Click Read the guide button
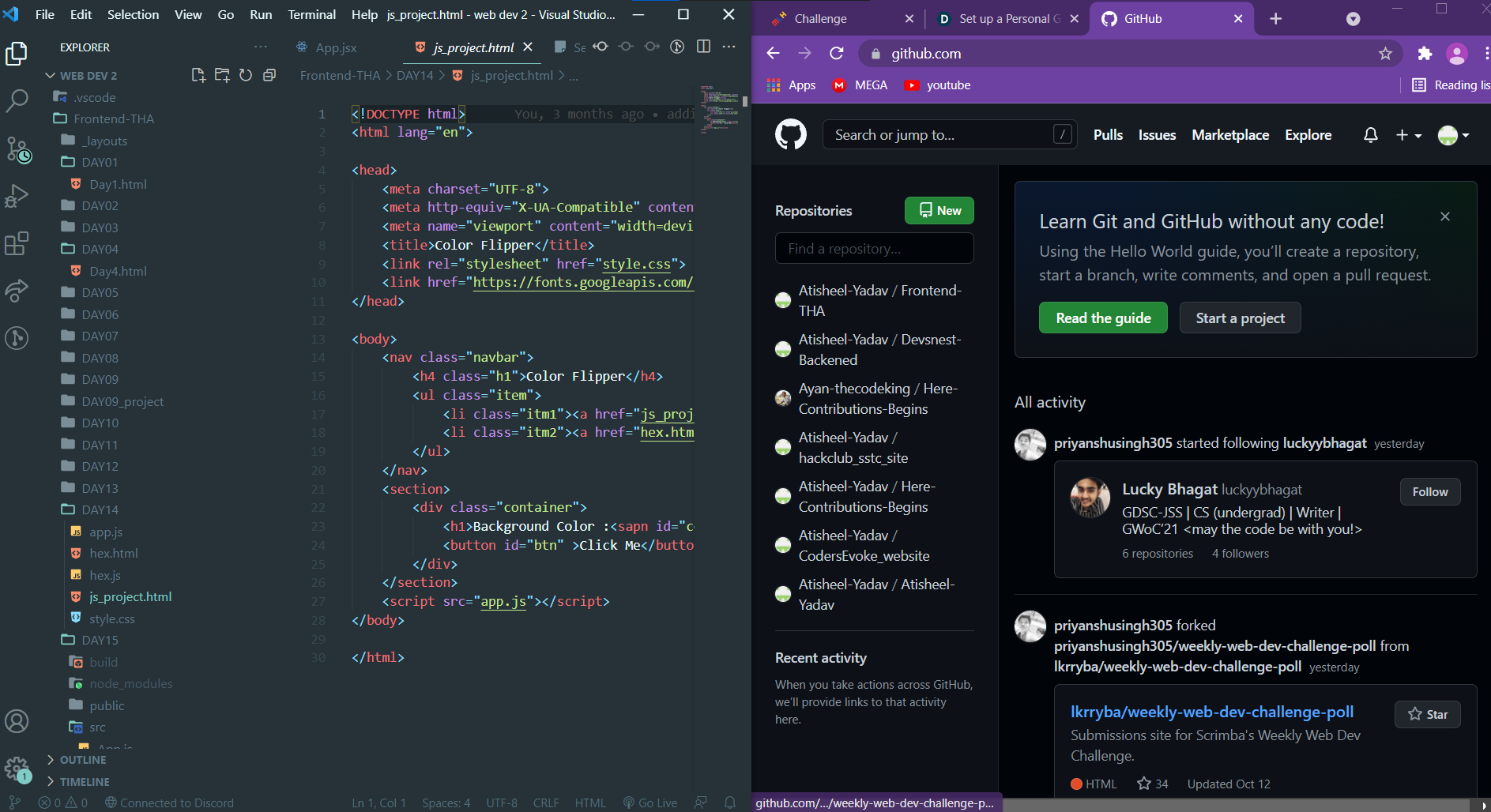The height and width of the screenshot is (812, 1491). [x=1103, y=318]
